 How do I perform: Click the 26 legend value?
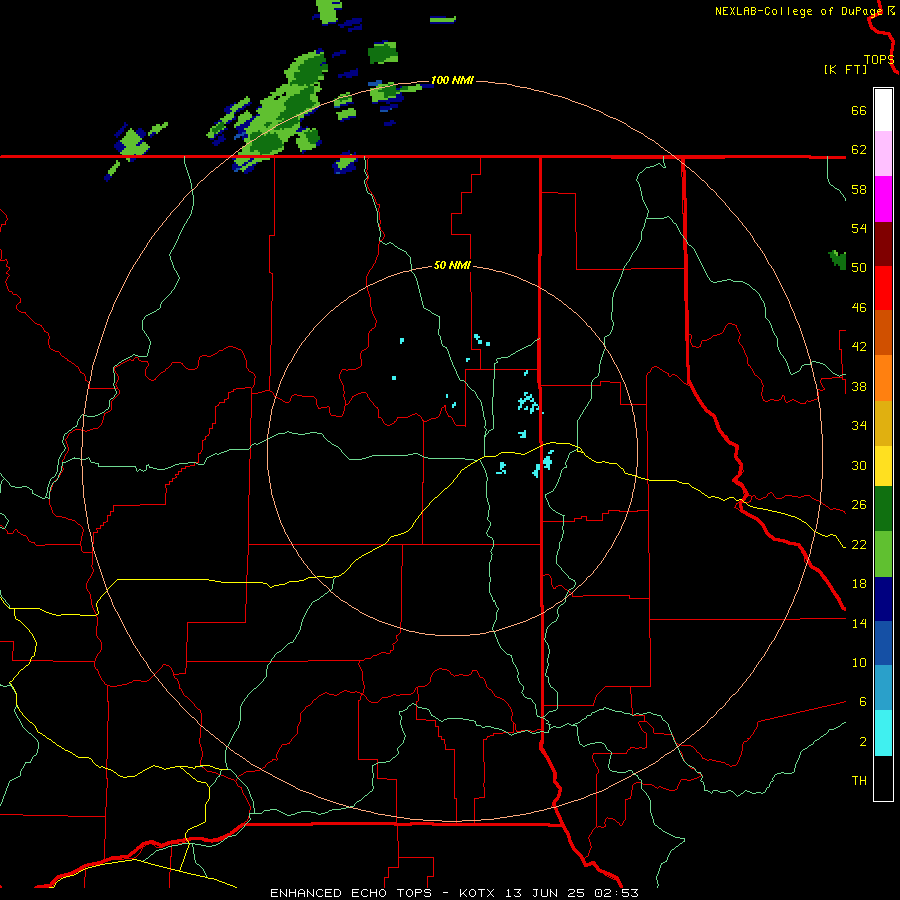coord(859,505)
